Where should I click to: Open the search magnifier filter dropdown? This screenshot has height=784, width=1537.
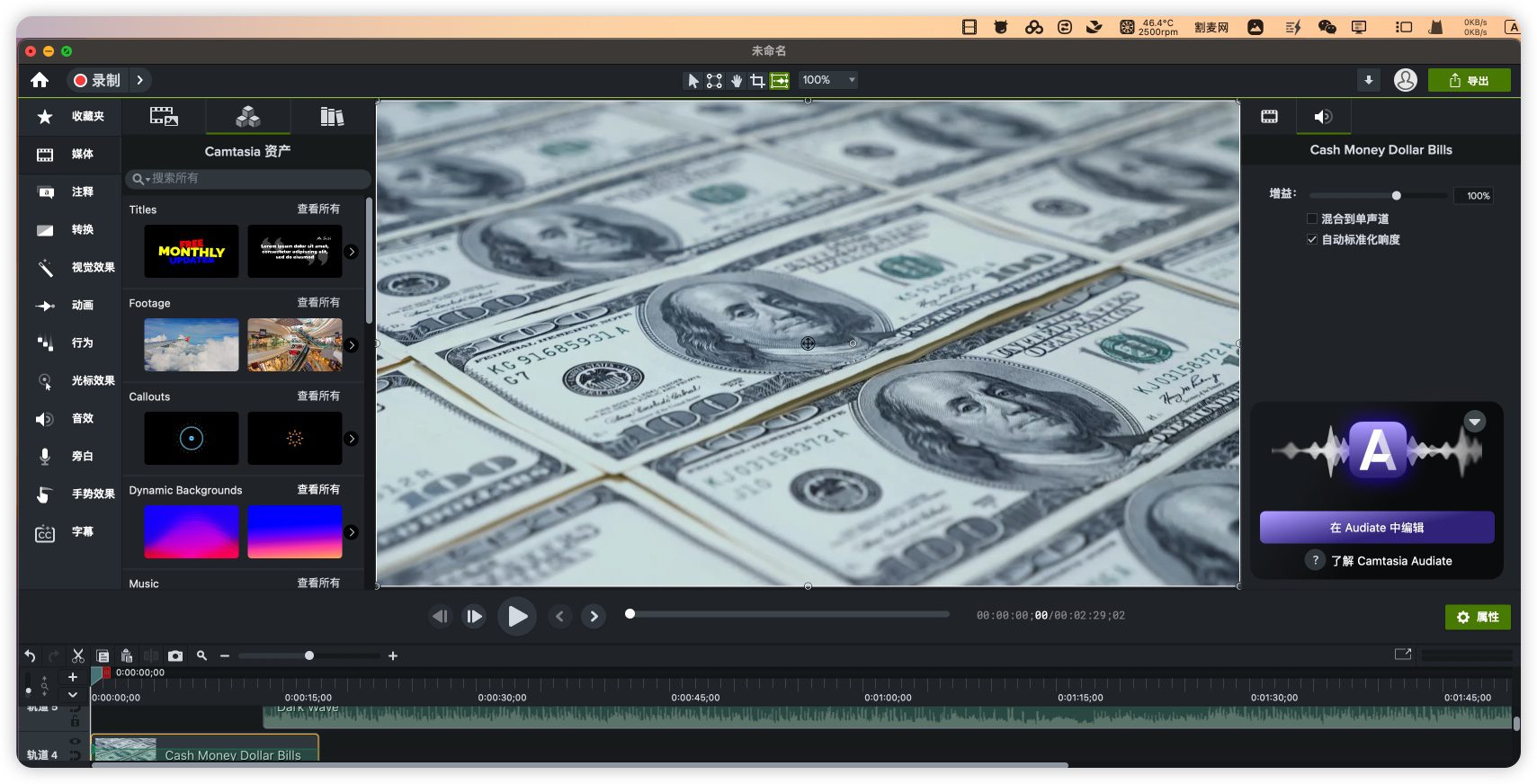point(140,179)
